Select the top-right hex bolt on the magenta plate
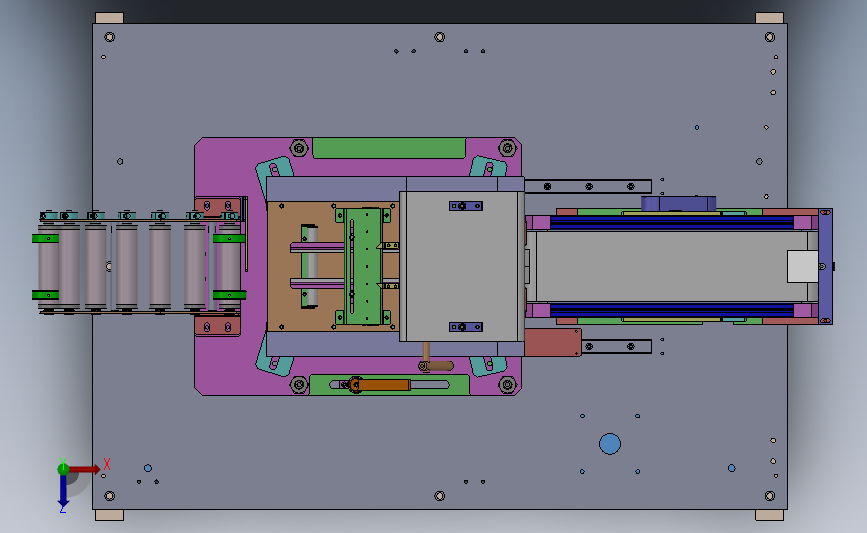 pyautogui.click(x=508, y=148)
